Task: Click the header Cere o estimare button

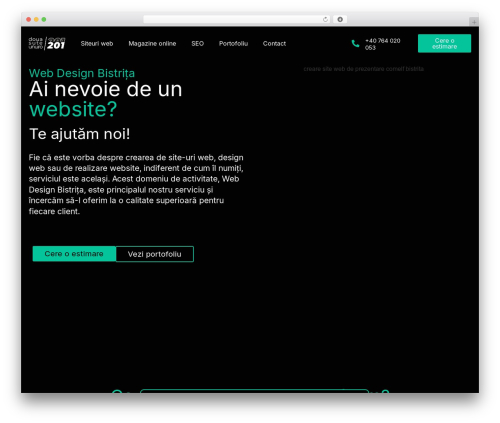Action: click(444, 43)
